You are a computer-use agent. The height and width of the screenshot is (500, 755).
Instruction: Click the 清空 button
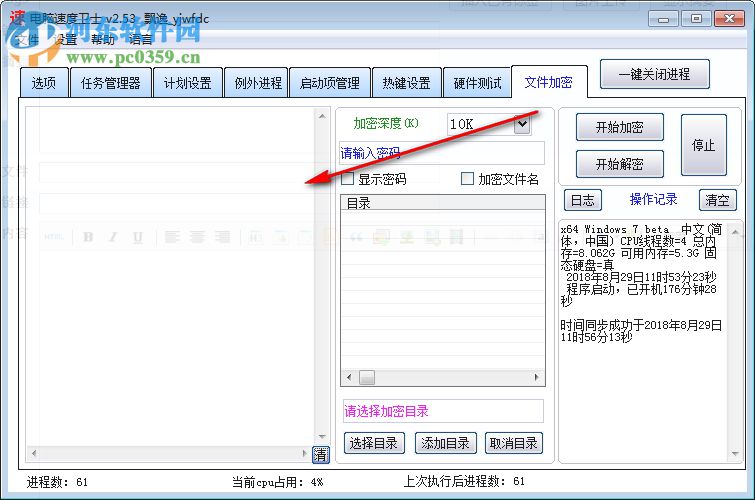coord(717,200)
